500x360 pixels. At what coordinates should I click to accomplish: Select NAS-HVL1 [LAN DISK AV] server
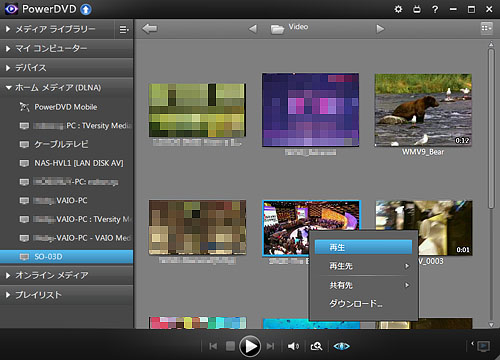coord(79,163)
